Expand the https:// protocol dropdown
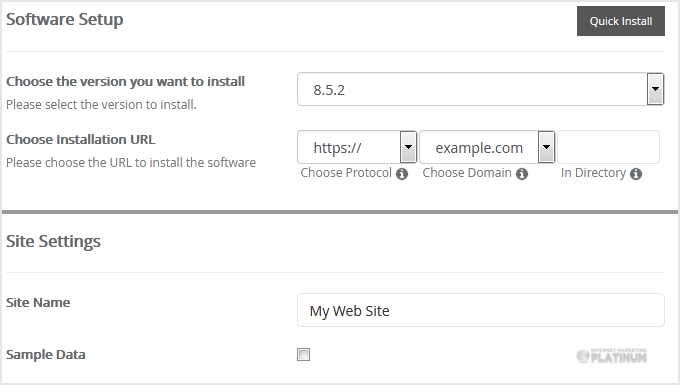The height and width of the screenshot is (385, 680). pyautogui.click(x=357, y=147)
